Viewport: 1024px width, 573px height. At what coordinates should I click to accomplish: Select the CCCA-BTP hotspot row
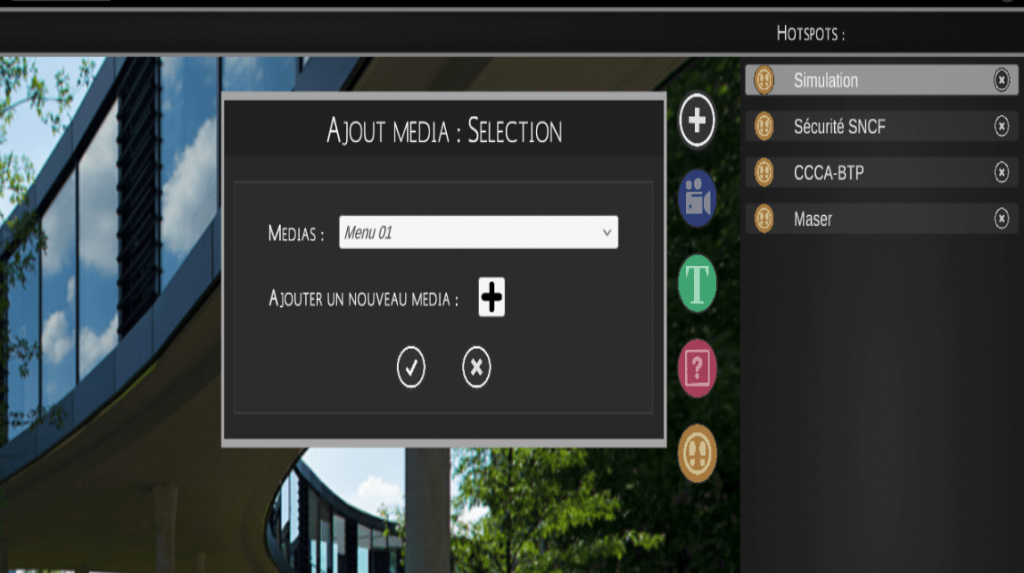(x=881, y=172)
